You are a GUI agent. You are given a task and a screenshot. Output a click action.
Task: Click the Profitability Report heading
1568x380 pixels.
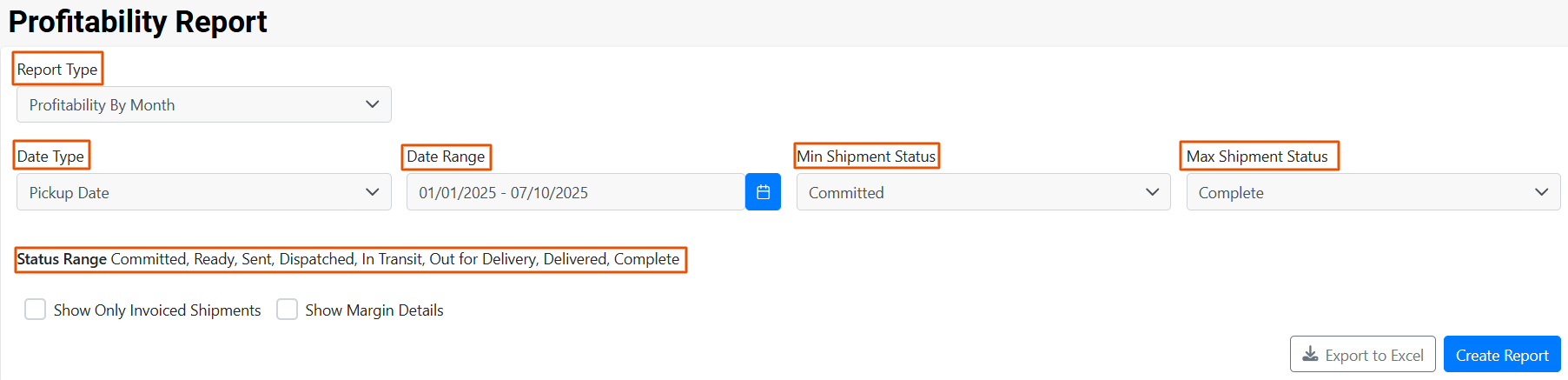click(x=137, y=21)
